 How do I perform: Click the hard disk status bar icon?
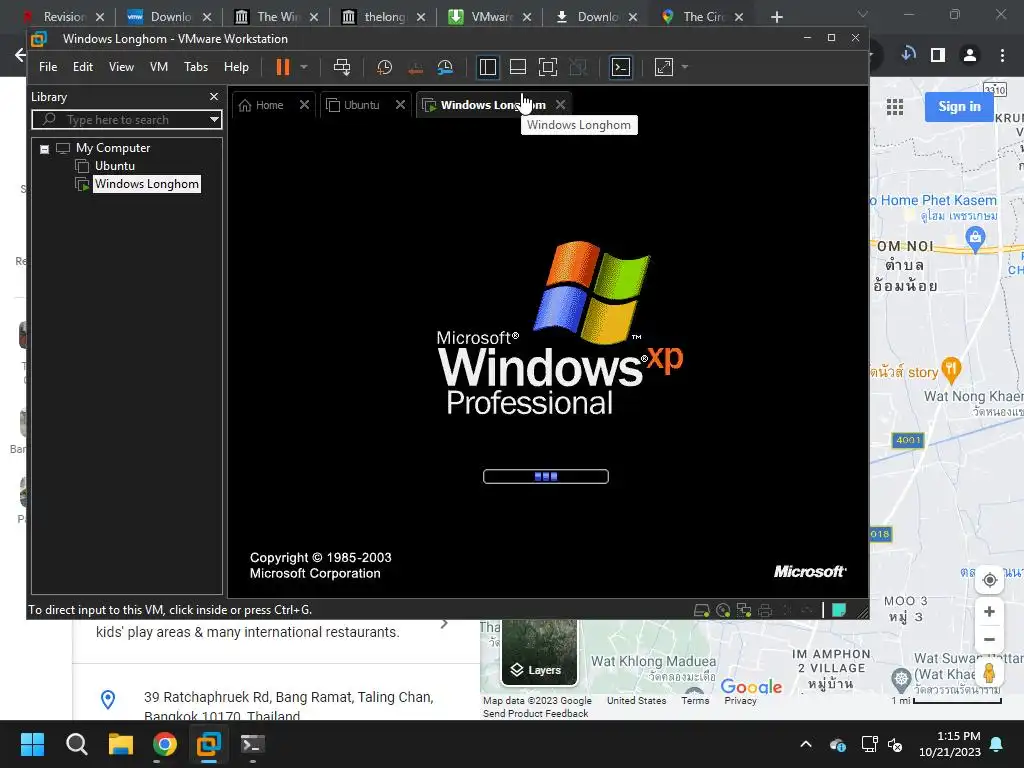[701, 610]
